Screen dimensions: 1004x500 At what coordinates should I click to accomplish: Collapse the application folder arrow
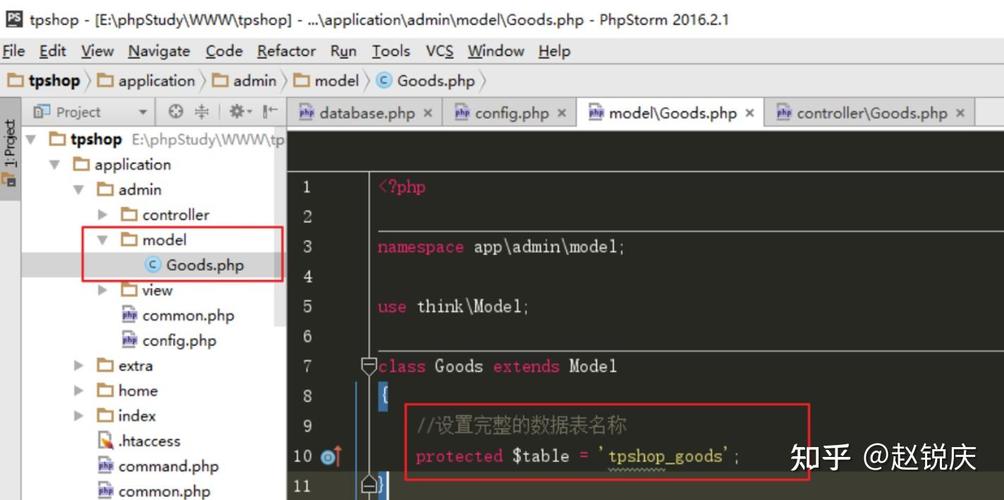pyautogui.click(x=55, y=165)
